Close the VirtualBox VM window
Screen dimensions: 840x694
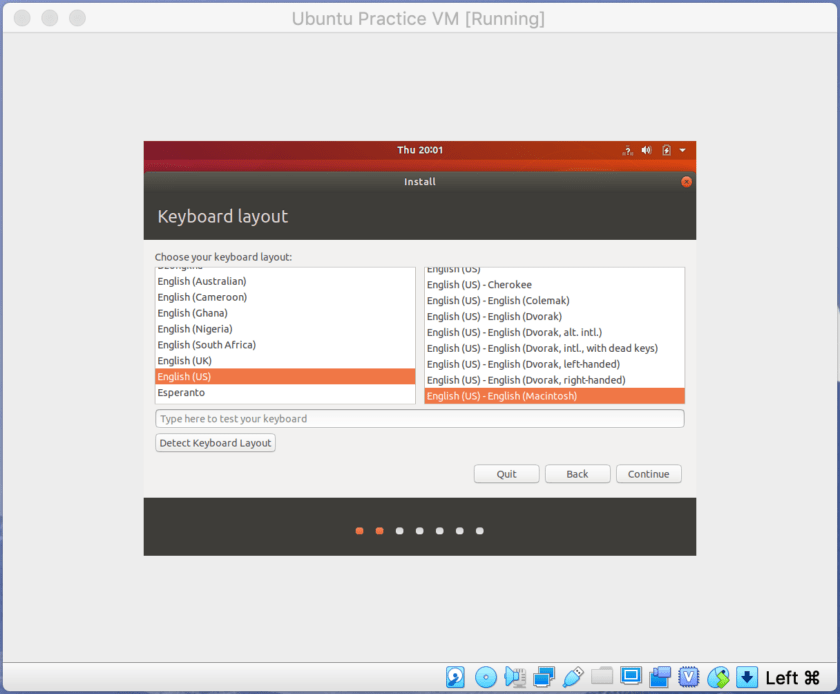[x=22, y=18]
